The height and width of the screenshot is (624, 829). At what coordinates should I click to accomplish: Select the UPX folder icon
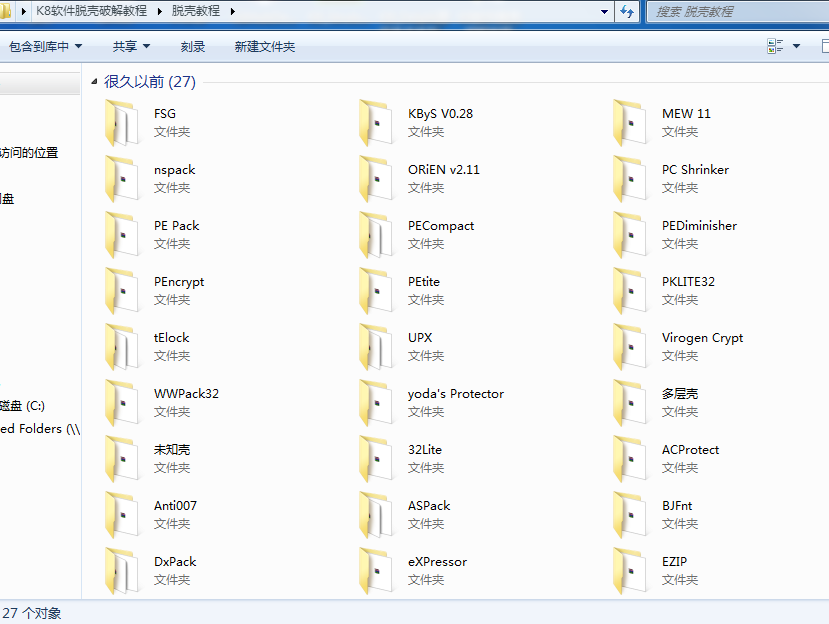[x=376, y=347]
